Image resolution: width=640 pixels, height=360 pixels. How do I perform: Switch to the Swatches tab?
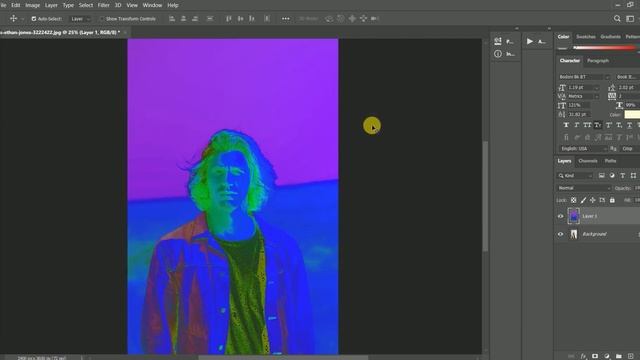586,37
